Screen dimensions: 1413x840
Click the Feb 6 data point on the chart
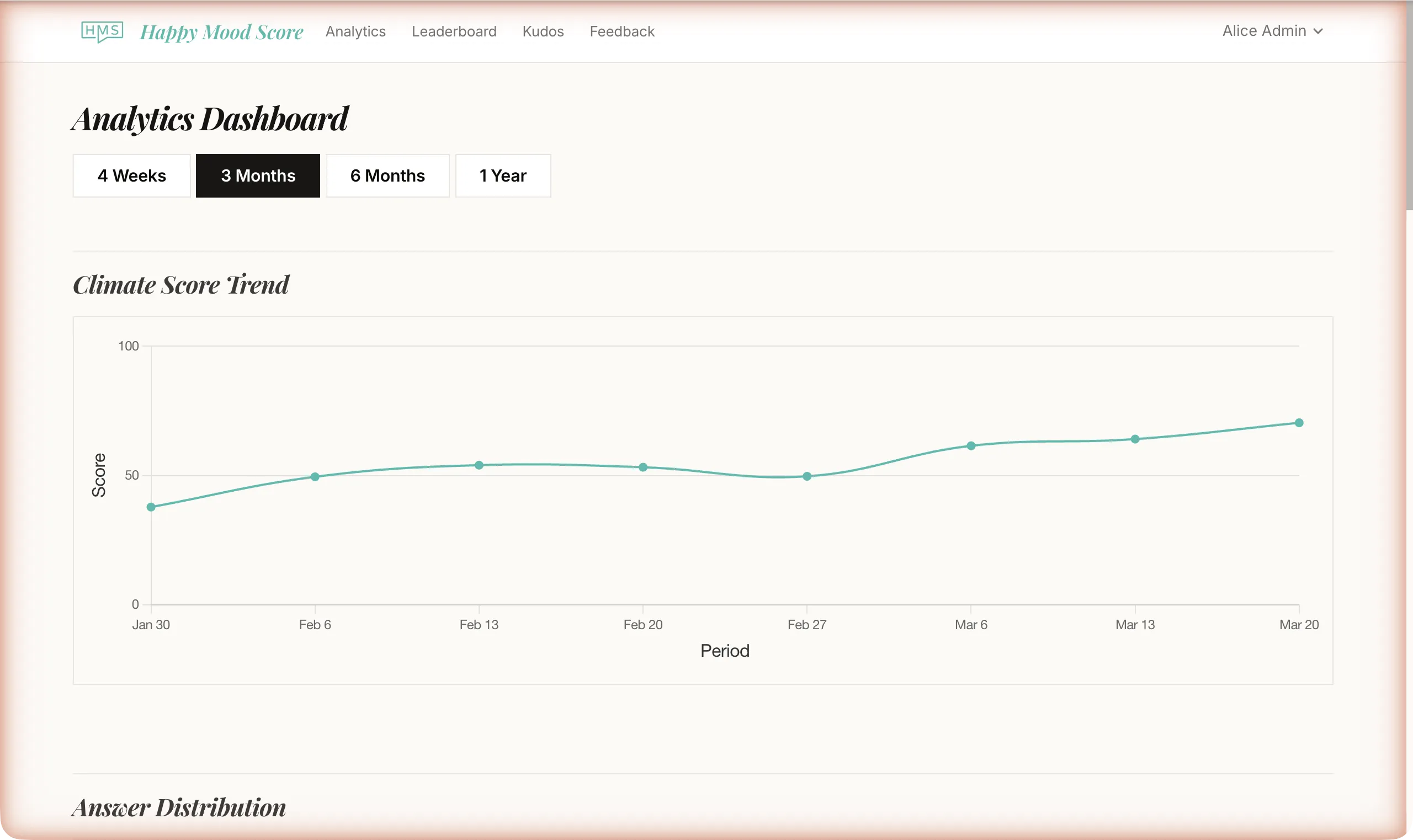click(315, 477)
